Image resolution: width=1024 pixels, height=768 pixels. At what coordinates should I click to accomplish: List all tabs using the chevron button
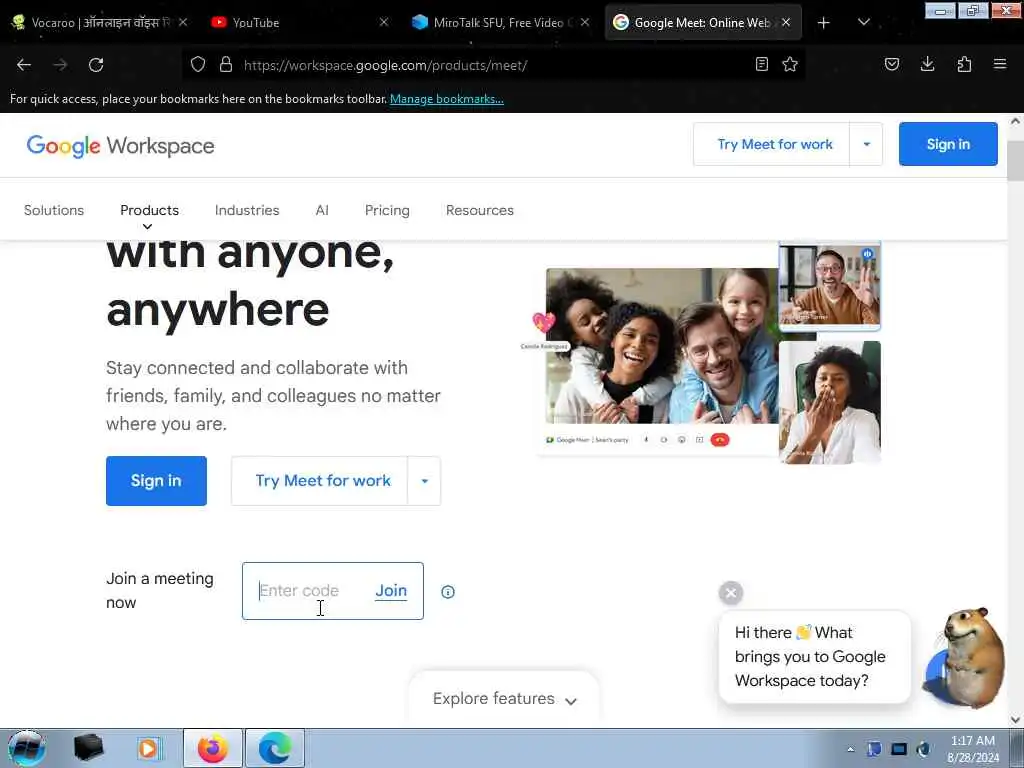864,22
